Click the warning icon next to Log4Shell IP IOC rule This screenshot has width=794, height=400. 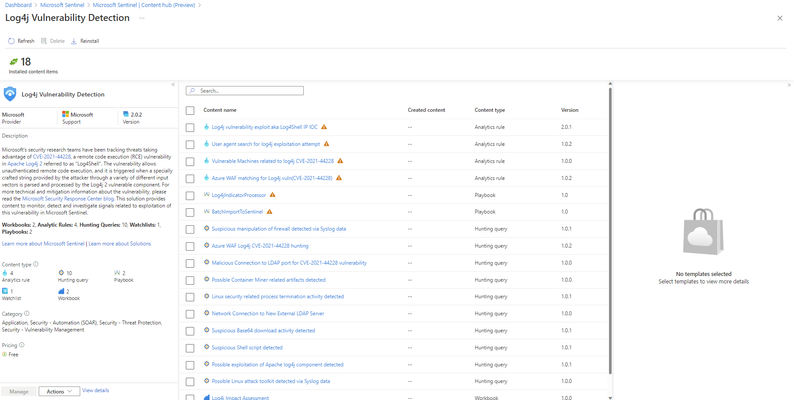[x=324, y=127]
